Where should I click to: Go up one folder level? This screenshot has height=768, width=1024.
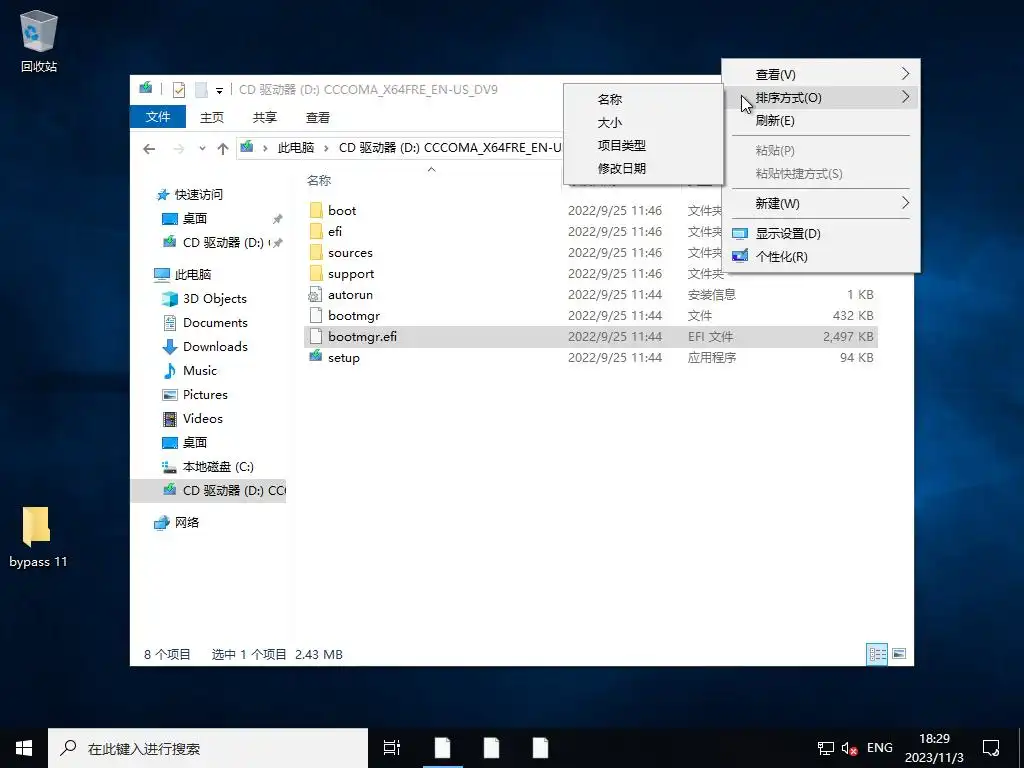point(223,149)
